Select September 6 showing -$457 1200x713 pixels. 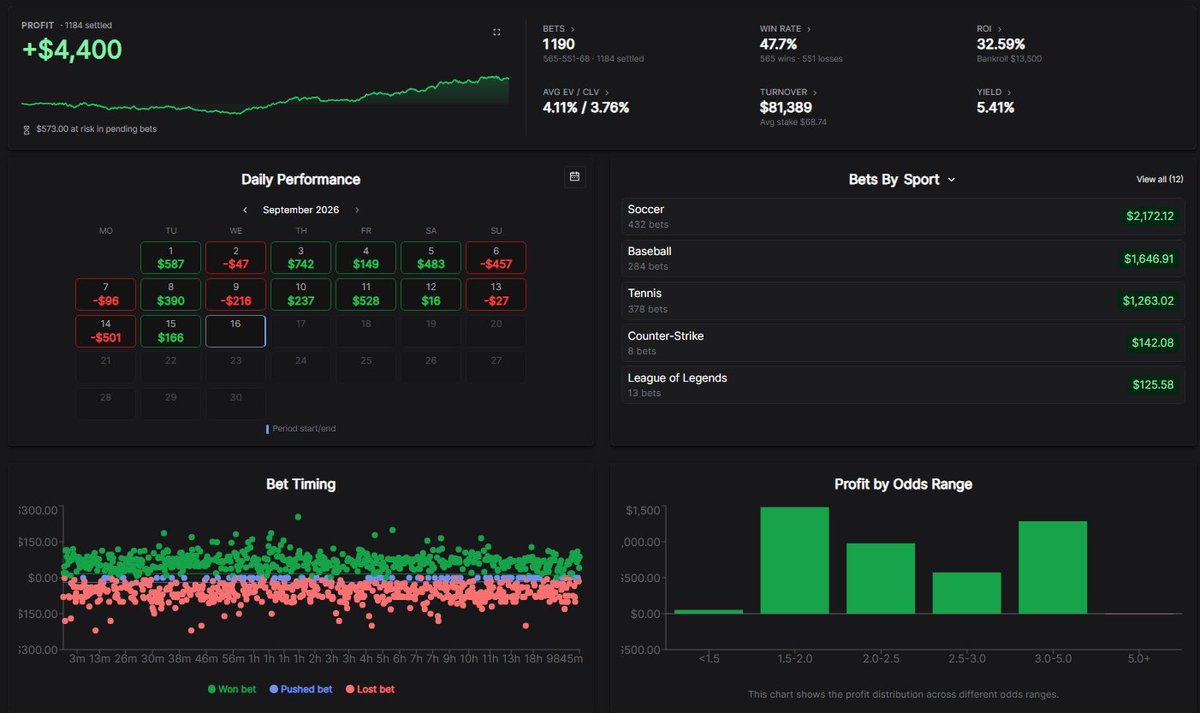[496, 257]
